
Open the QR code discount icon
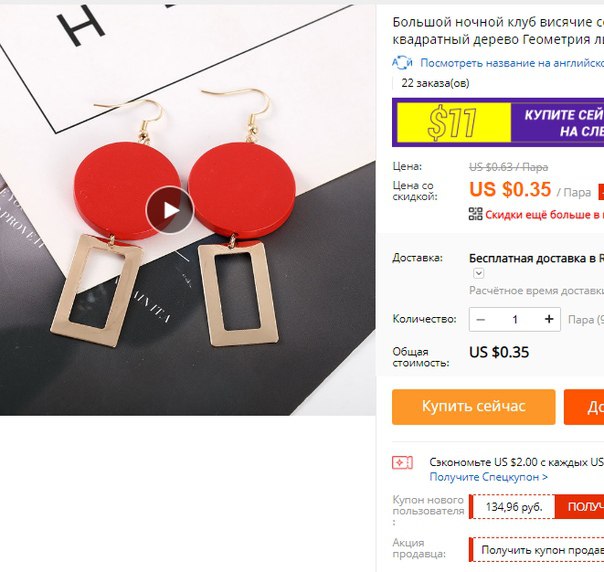(x=475, y=214)
